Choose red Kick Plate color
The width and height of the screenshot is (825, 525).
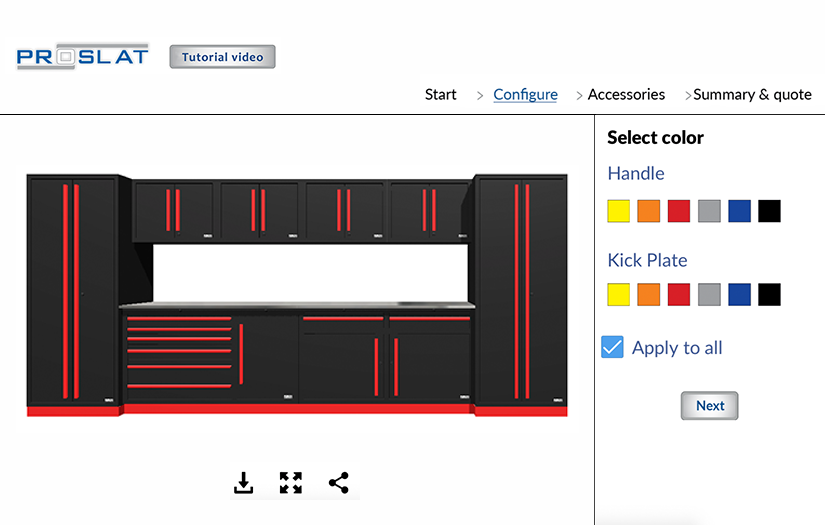click(679, 295)
